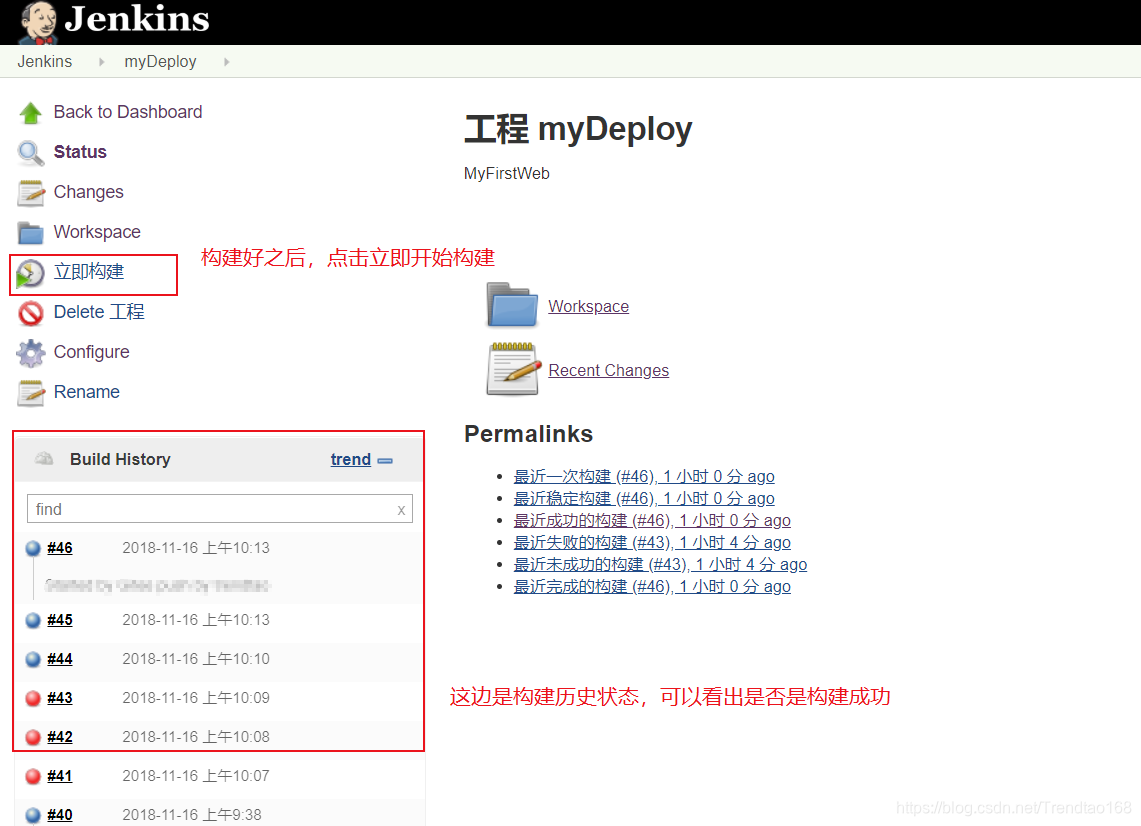Open 最近失败的构建 (#43) permalink

click(x=652, y=543)
